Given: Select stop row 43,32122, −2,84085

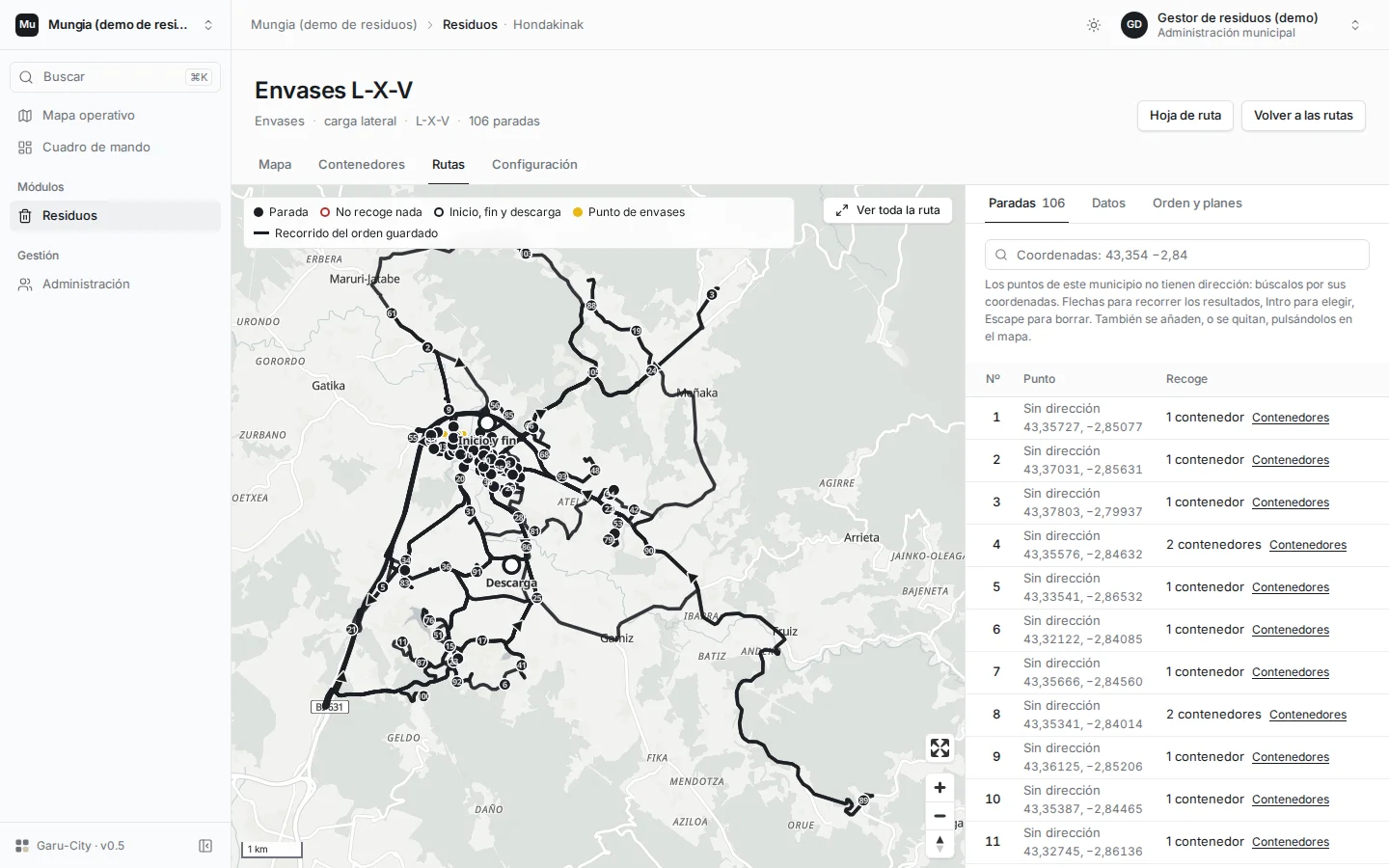Looking at the screenshot, I should (x=1177, y=630).
